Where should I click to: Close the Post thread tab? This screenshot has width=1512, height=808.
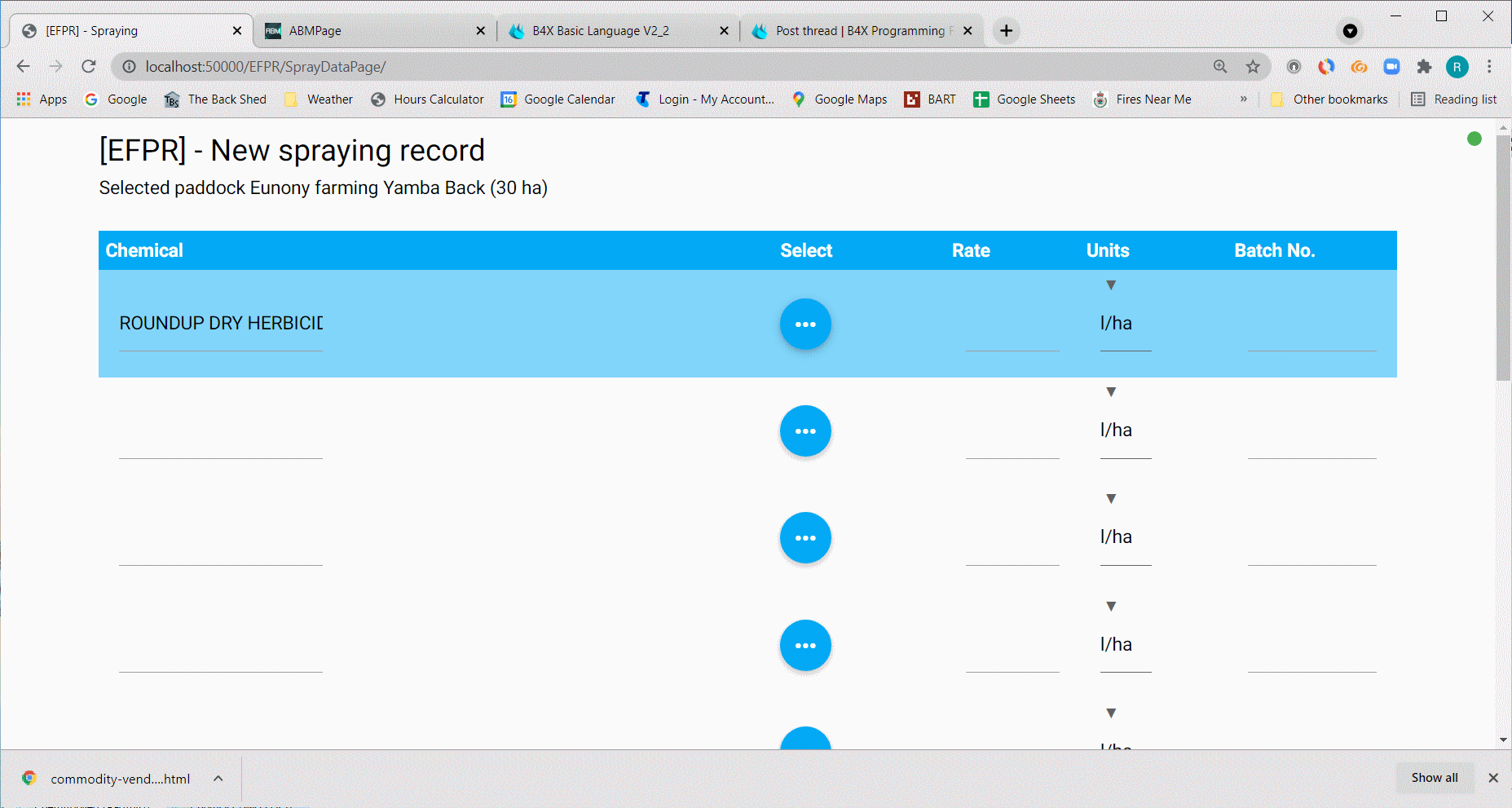tap(968, 31)
